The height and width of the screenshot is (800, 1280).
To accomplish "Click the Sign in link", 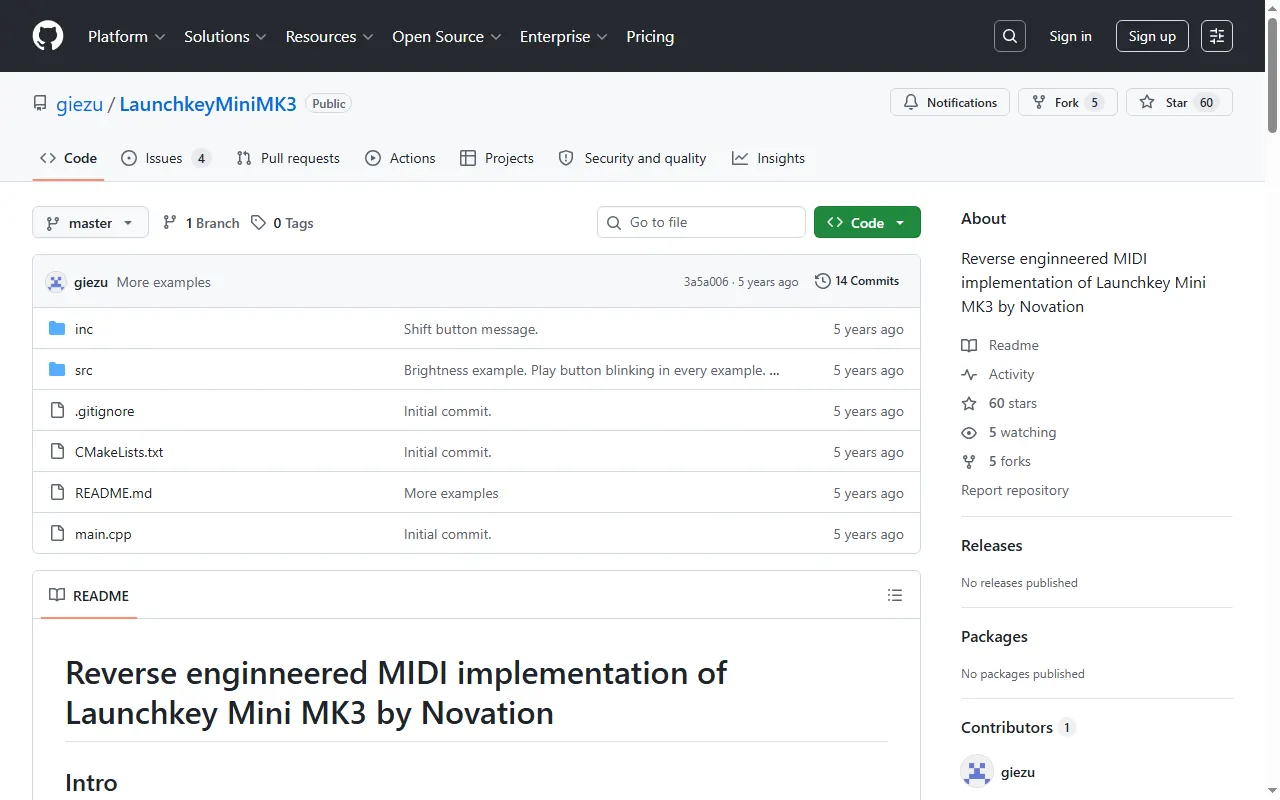I will coord(1070,36).
